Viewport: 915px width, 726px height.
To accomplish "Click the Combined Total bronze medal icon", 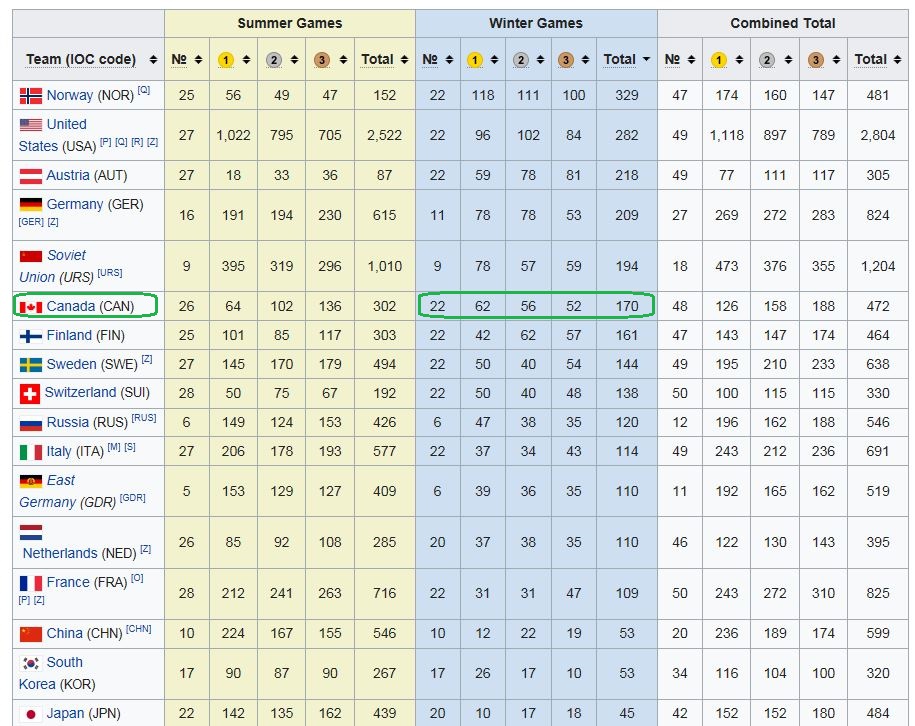I will click(x=816, y=60).
